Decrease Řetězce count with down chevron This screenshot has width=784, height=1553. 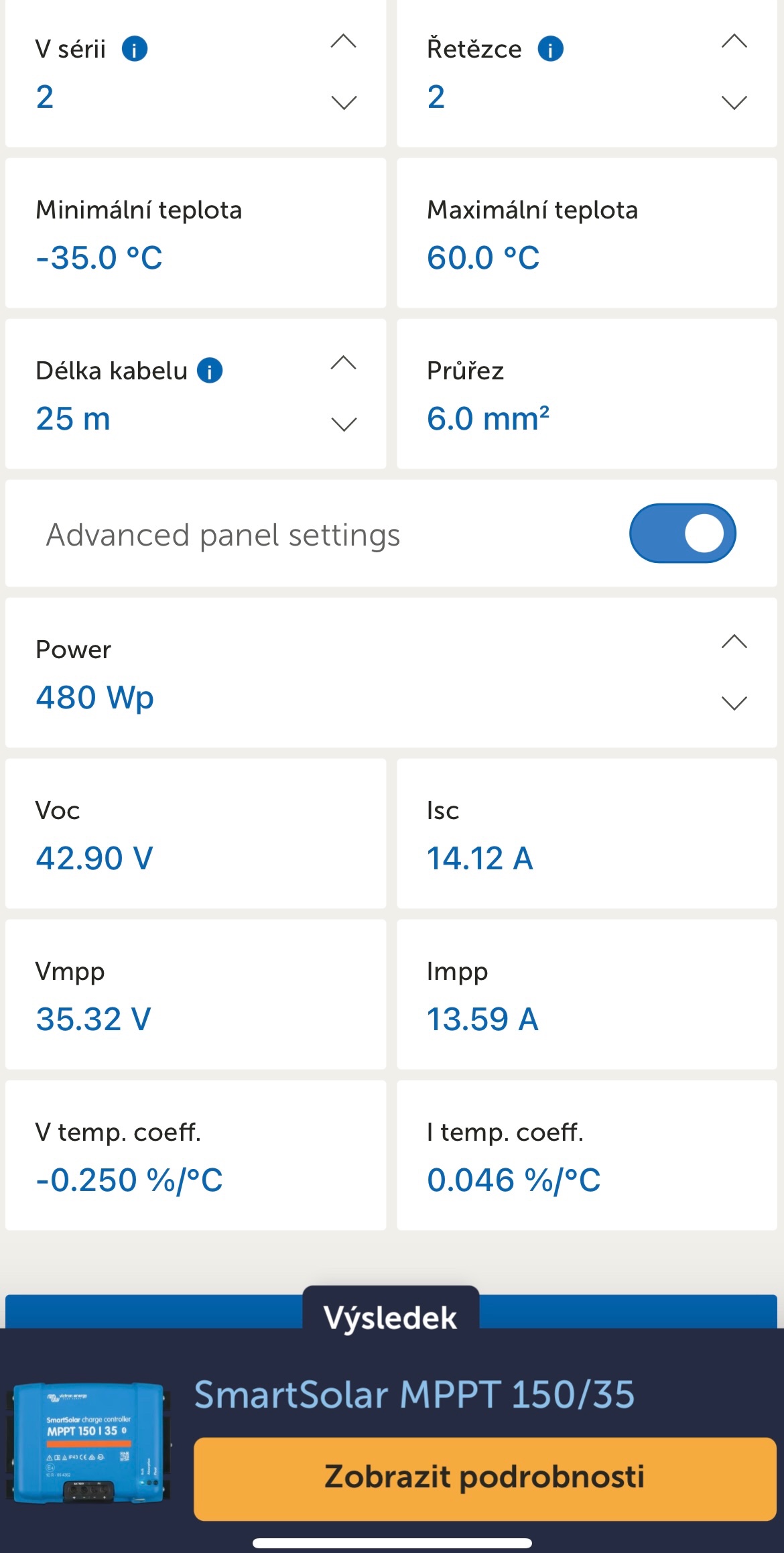click(x=734, y=103)
